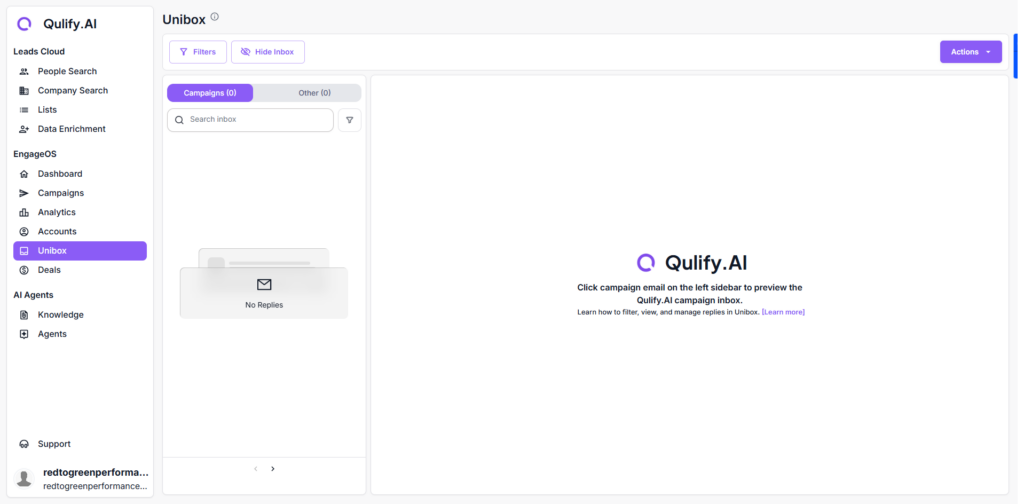This screenshot has height=504, width=1024.
Task: Click the Search inbox field
Action: point(250,120)
